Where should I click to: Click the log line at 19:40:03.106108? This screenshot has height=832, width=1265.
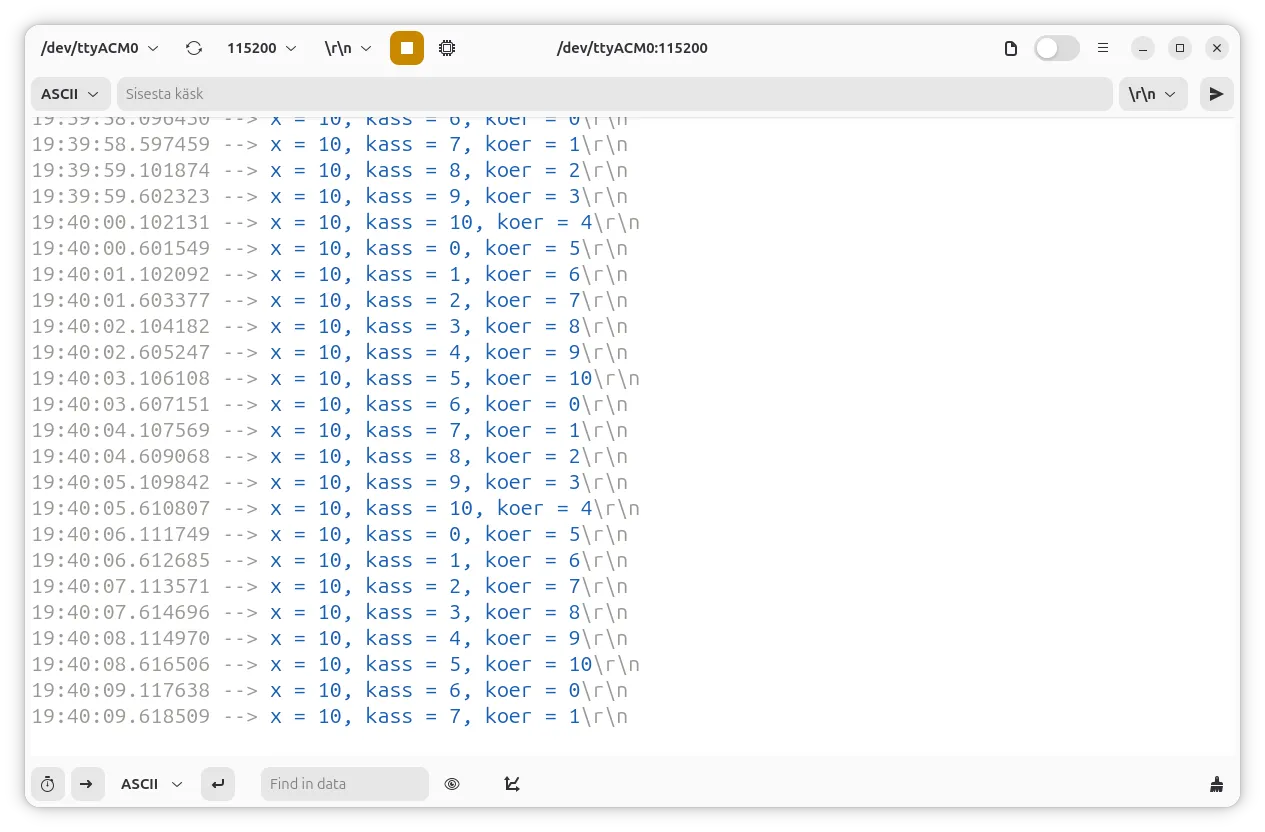tap(336, 378)
